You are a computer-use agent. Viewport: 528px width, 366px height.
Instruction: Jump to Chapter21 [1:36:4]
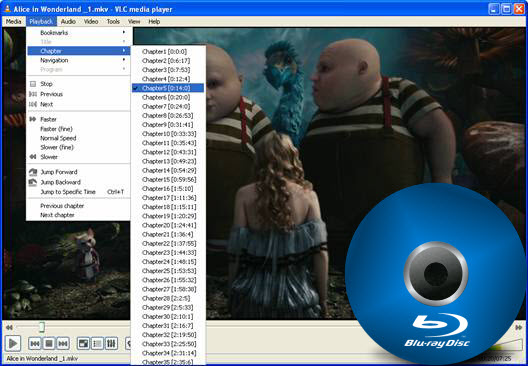click(x=168, y=234)
